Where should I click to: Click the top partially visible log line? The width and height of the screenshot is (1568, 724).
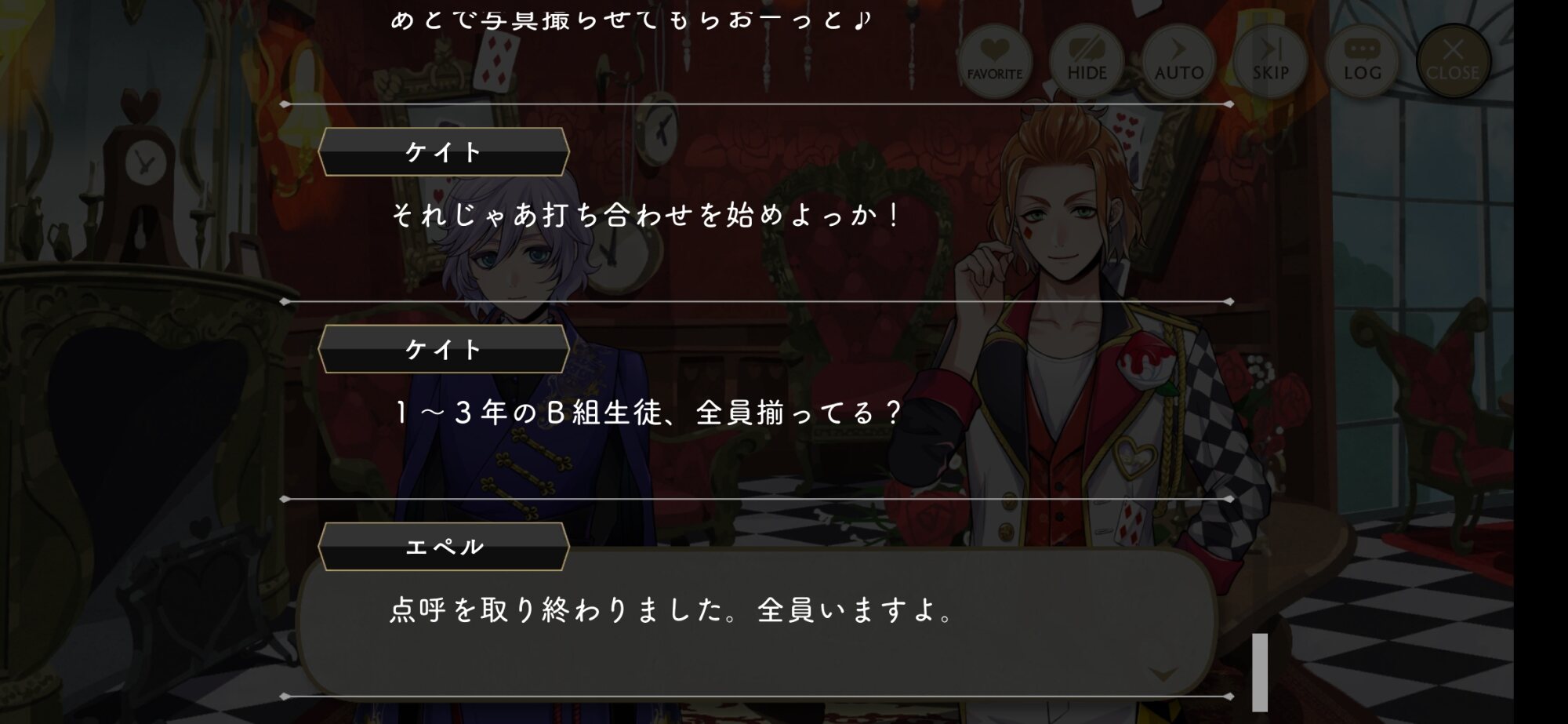[631, 19]
